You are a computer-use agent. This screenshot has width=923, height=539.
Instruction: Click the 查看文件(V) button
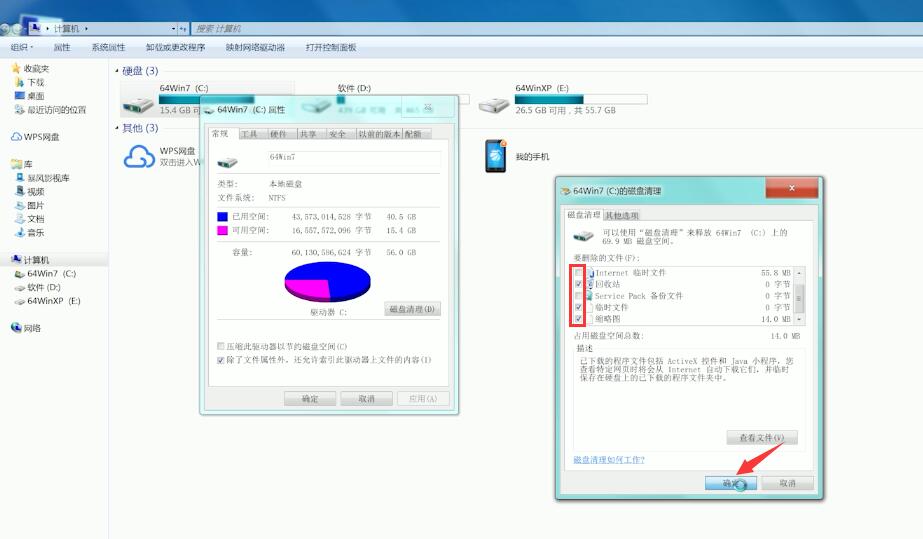click(x=762, y=438)
